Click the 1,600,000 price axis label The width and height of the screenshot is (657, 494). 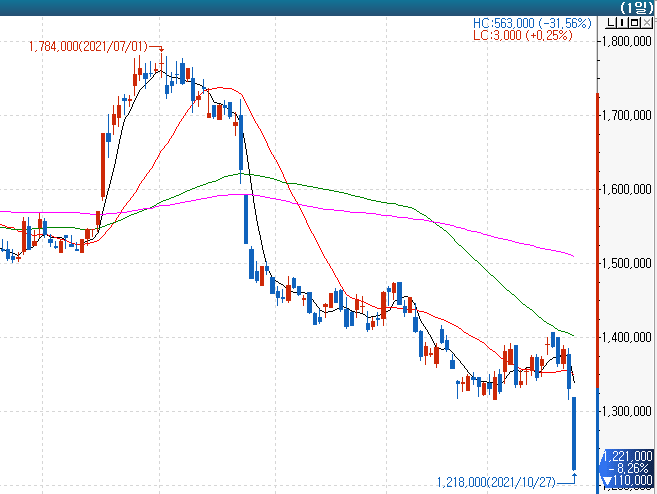click(629, 189)
